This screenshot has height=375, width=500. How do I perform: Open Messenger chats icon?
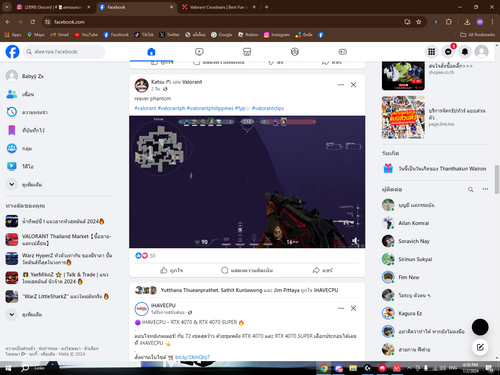point(448,52)
